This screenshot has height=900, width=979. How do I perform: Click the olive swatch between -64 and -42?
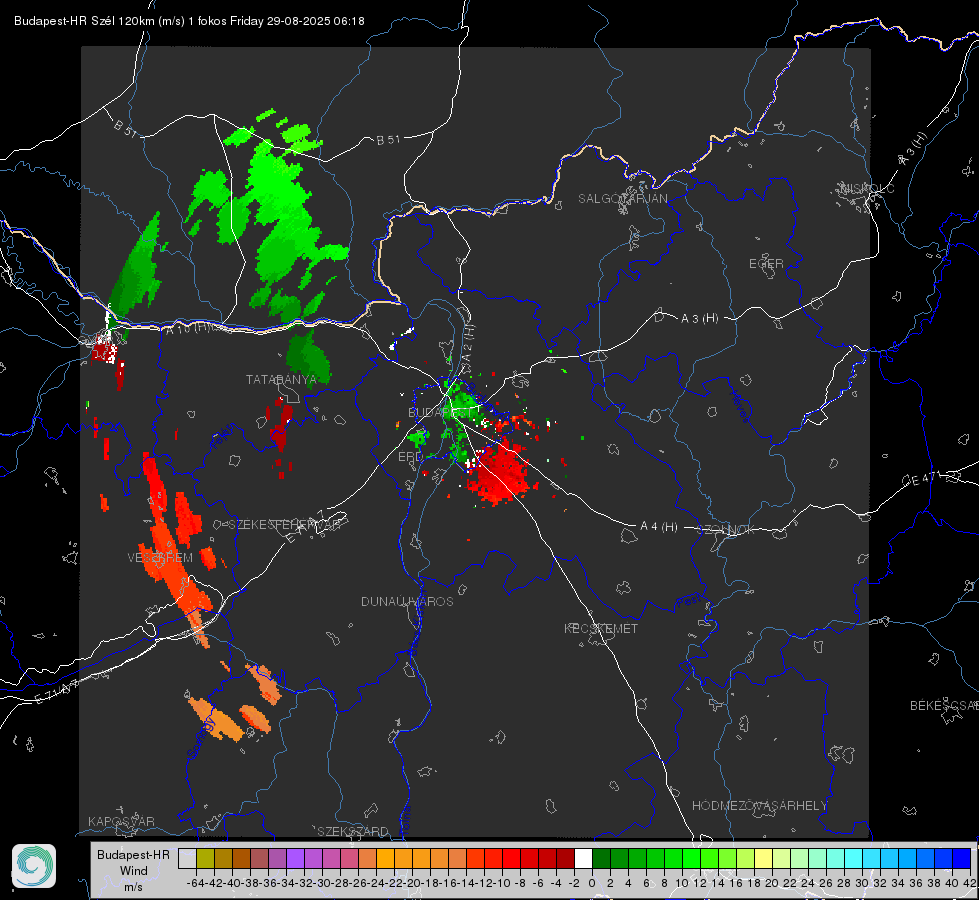tap(205, 859)
